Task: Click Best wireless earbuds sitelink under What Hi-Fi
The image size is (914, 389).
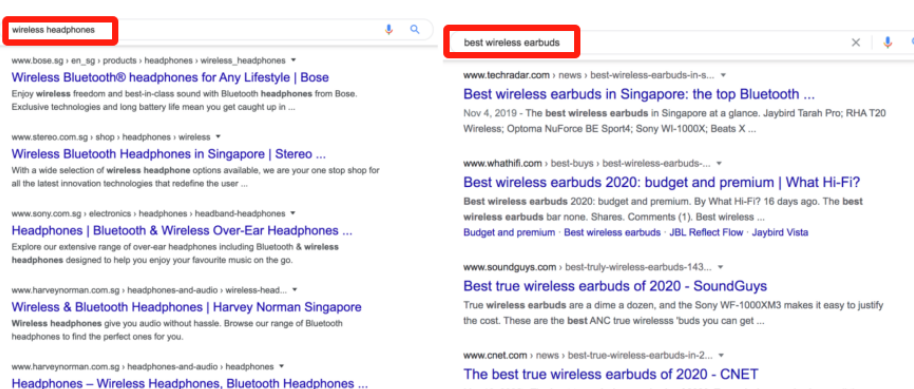Action: (612, 232)
